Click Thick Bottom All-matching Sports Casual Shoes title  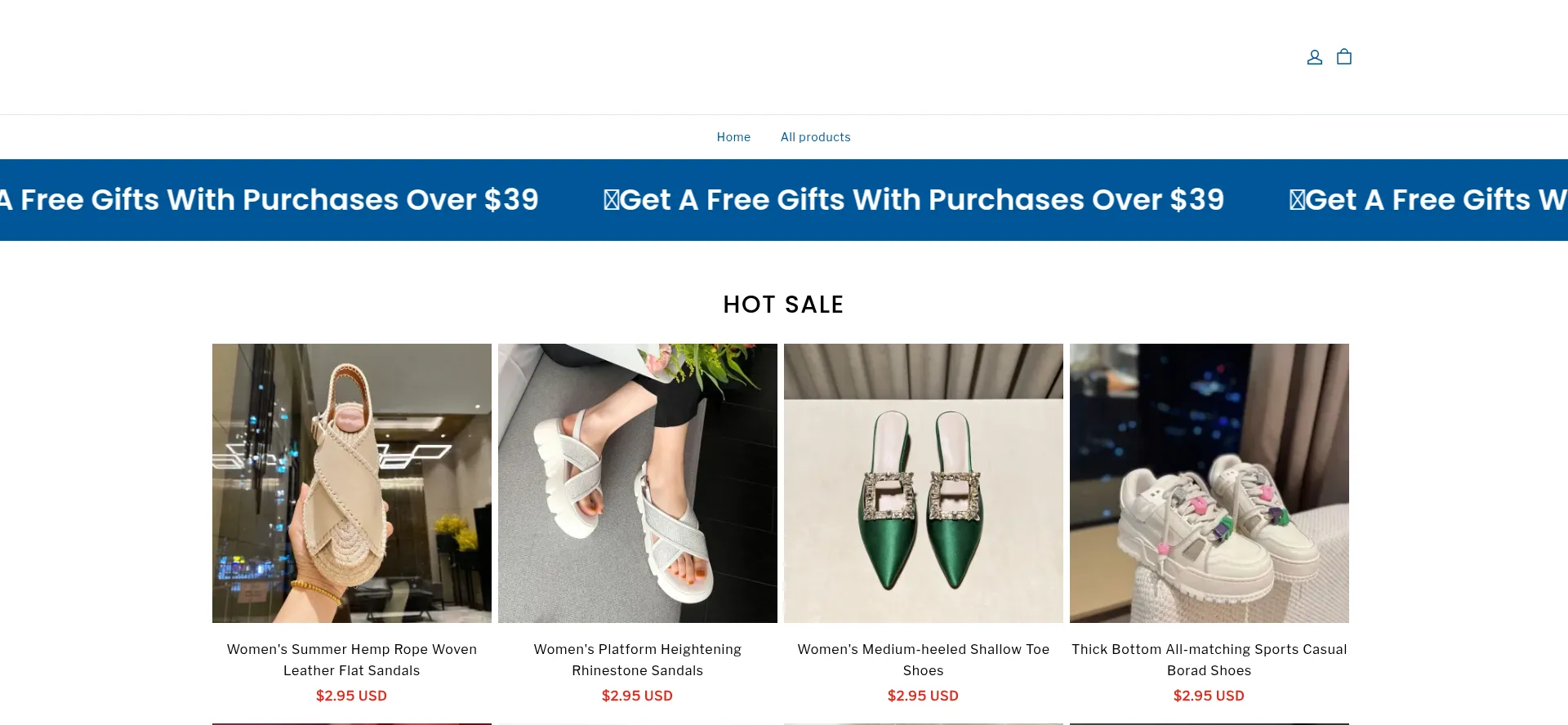click(1209, 660)
